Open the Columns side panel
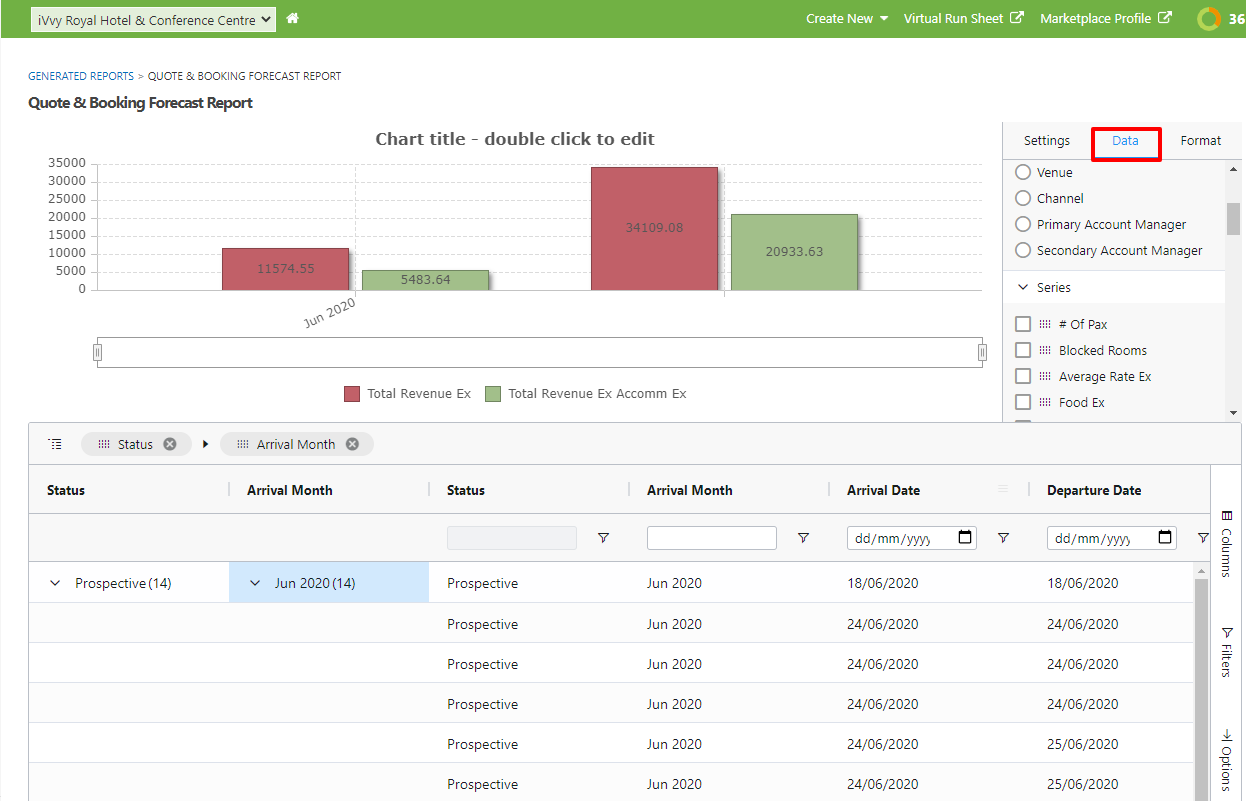Screen dimensions: 1246x801 pos(1226,543)
